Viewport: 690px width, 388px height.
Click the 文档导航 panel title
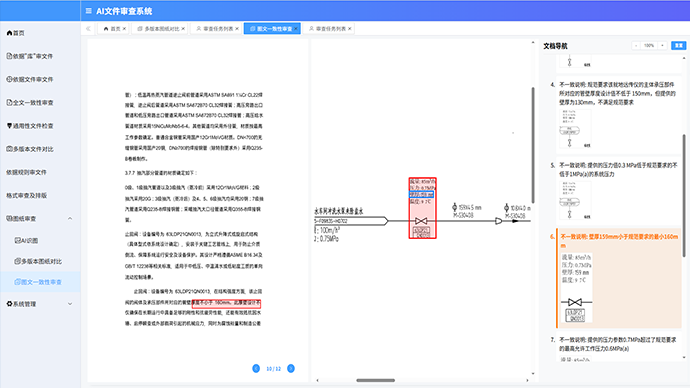555,46
